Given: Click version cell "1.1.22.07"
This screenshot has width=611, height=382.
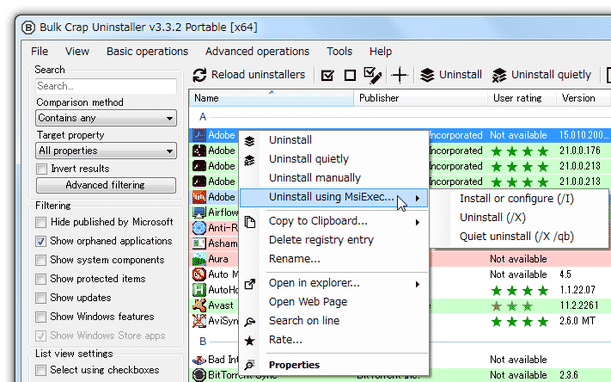Looking at the screenshot, I should (x=577, y=290).
